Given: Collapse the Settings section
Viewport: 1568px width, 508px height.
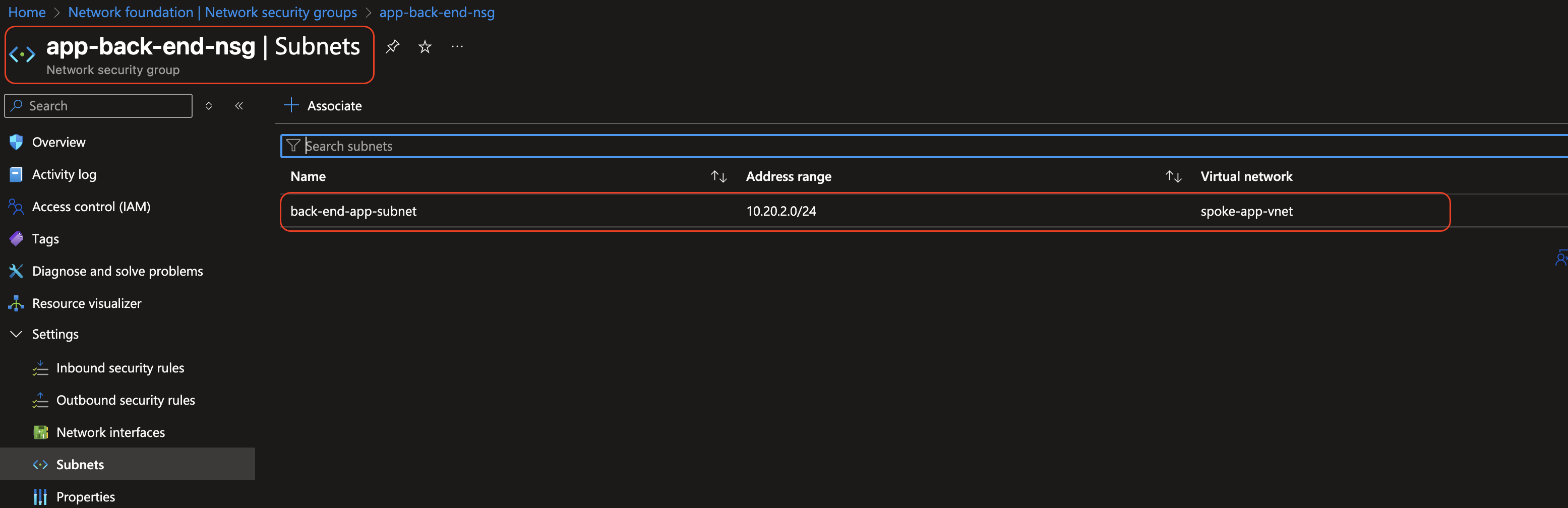Looking at the screenshot, I should pos(15,334).
